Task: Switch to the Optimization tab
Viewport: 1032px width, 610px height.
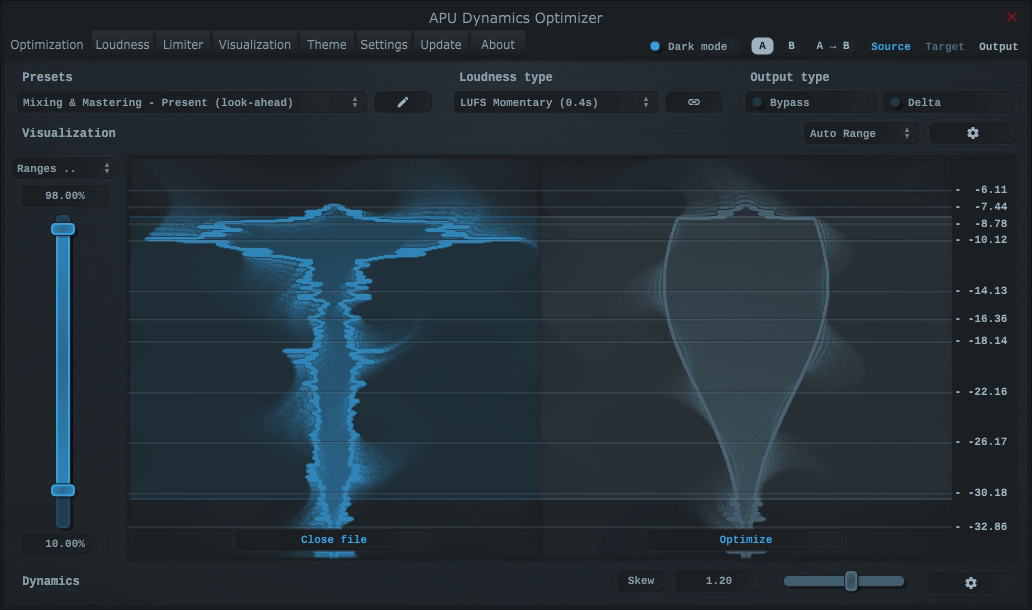Action: tap(47, 45)
